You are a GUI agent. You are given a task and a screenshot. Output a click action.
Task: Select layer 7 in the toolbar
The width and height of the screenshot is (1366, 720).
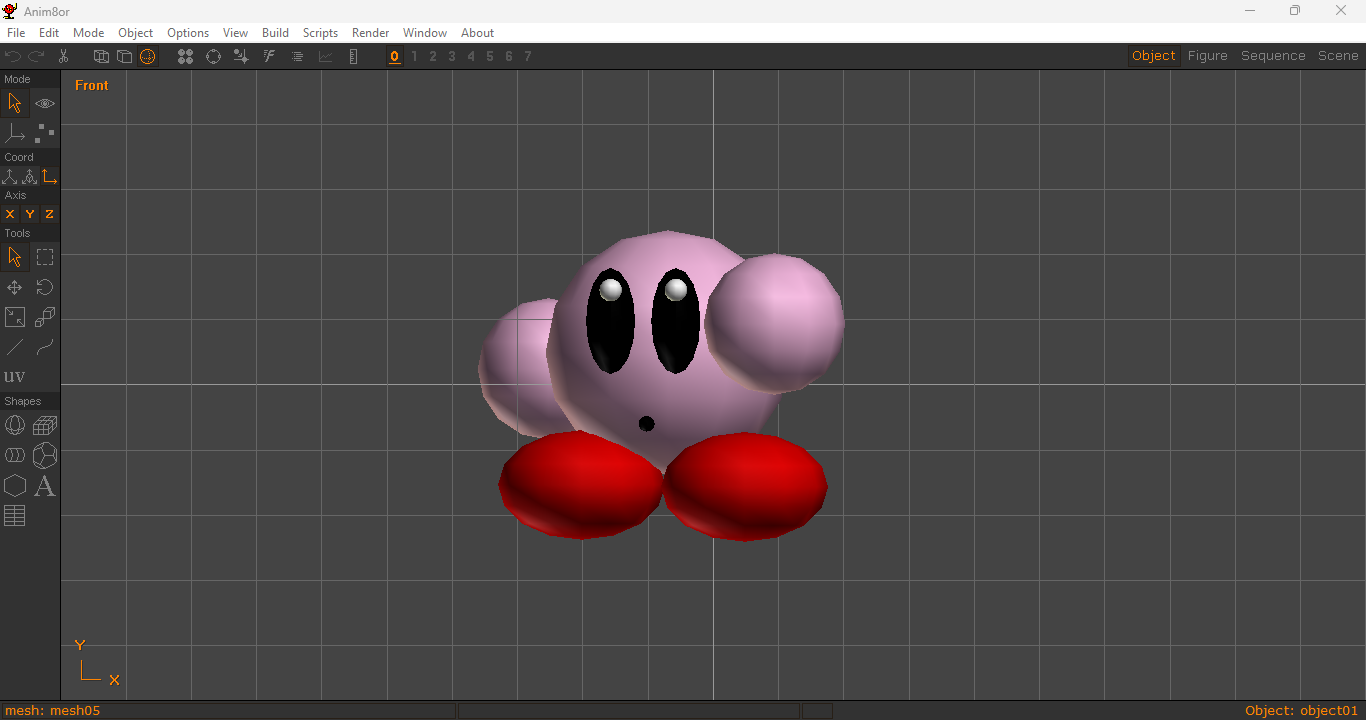528,57
